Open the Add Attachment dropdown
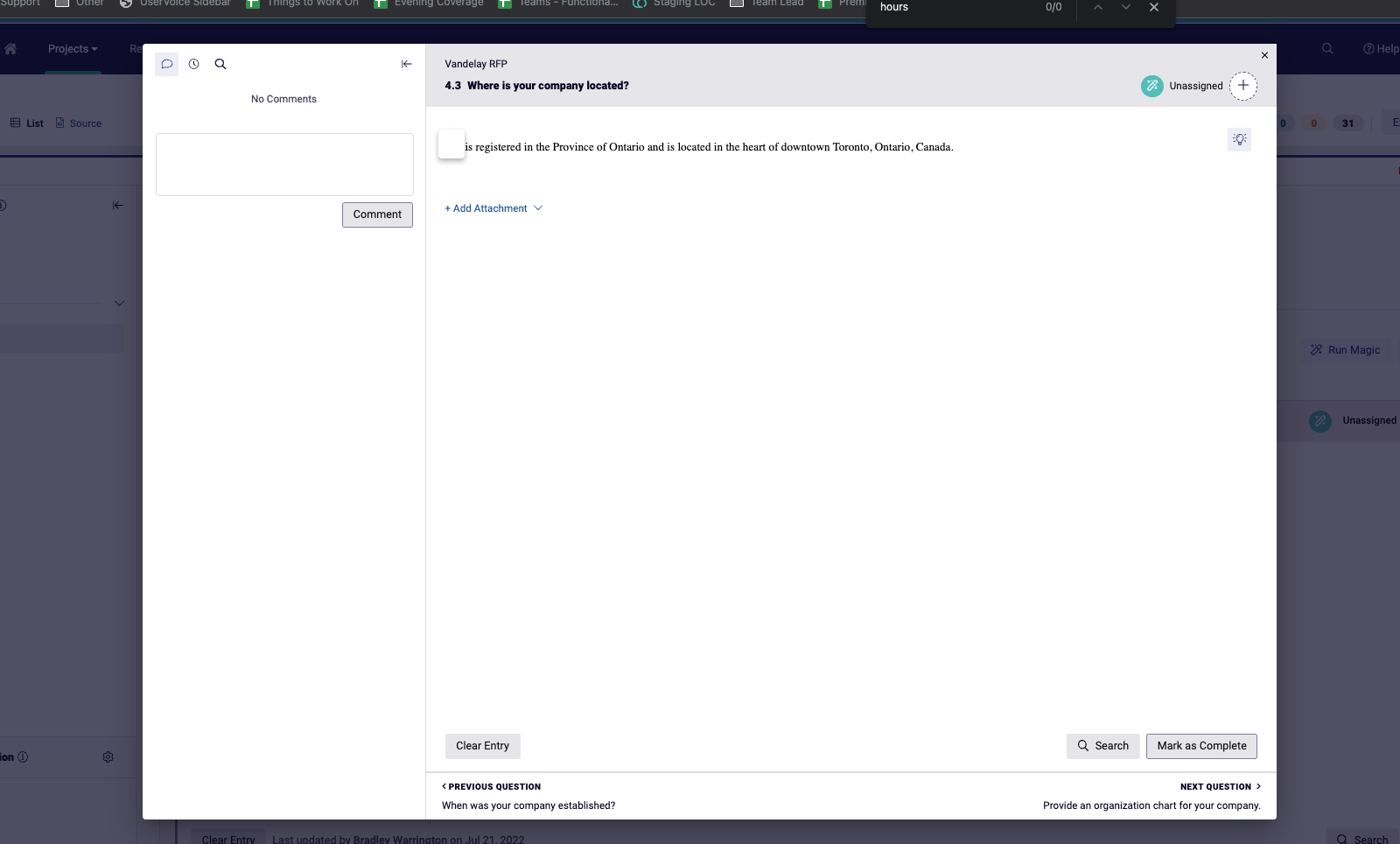The width and height of the screenshot is (1400, 844). [x=493, y=208]
